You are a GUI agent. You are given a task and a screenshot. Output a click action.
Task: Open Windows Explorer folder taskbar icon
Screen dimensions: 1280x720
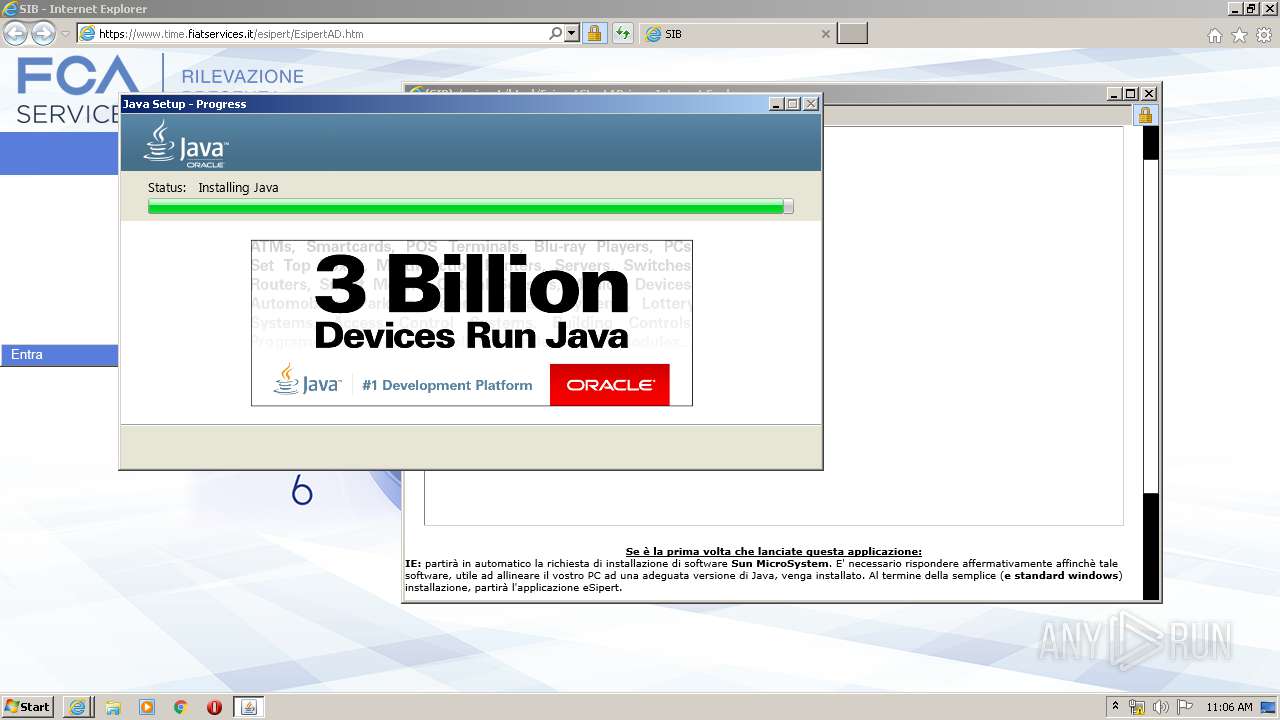[113, 707]
